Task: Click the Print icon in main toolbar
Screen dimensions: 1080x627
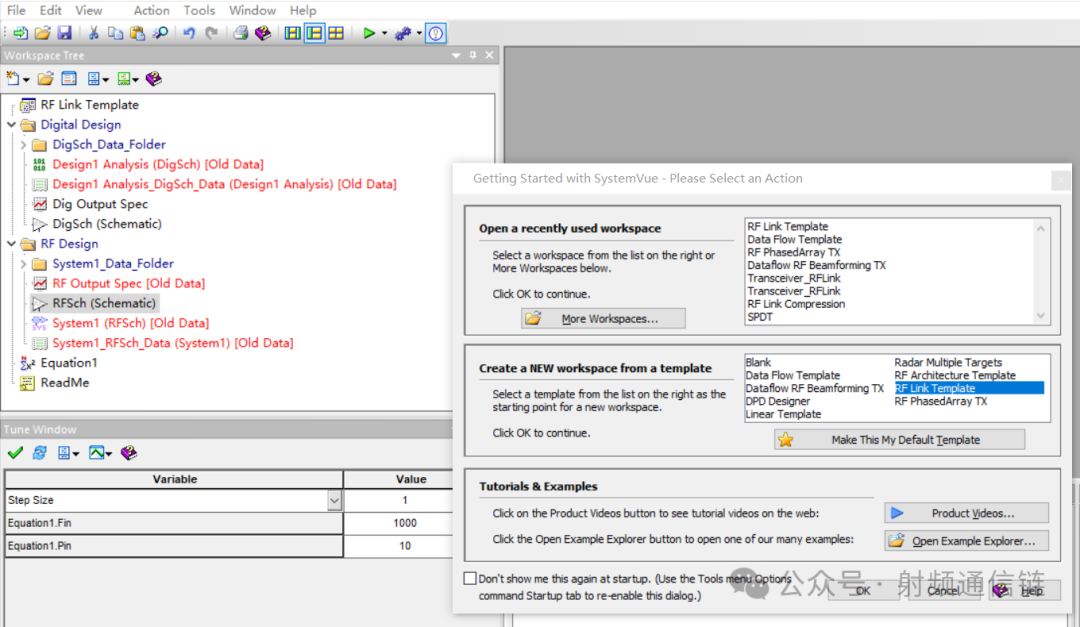Action: (x=240, y=33)
